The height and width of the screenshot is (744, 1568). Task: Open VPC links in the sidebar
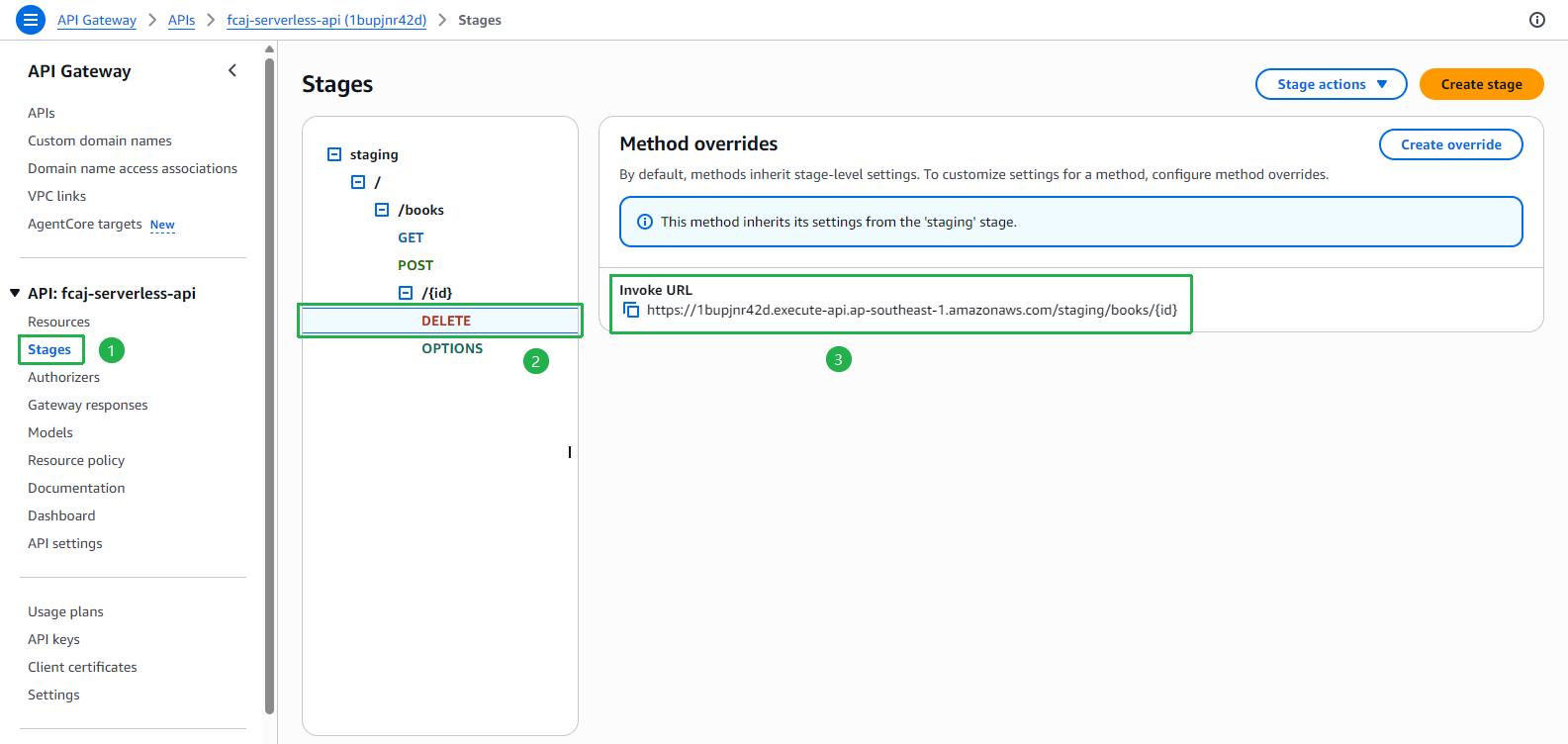coord(57,196)
